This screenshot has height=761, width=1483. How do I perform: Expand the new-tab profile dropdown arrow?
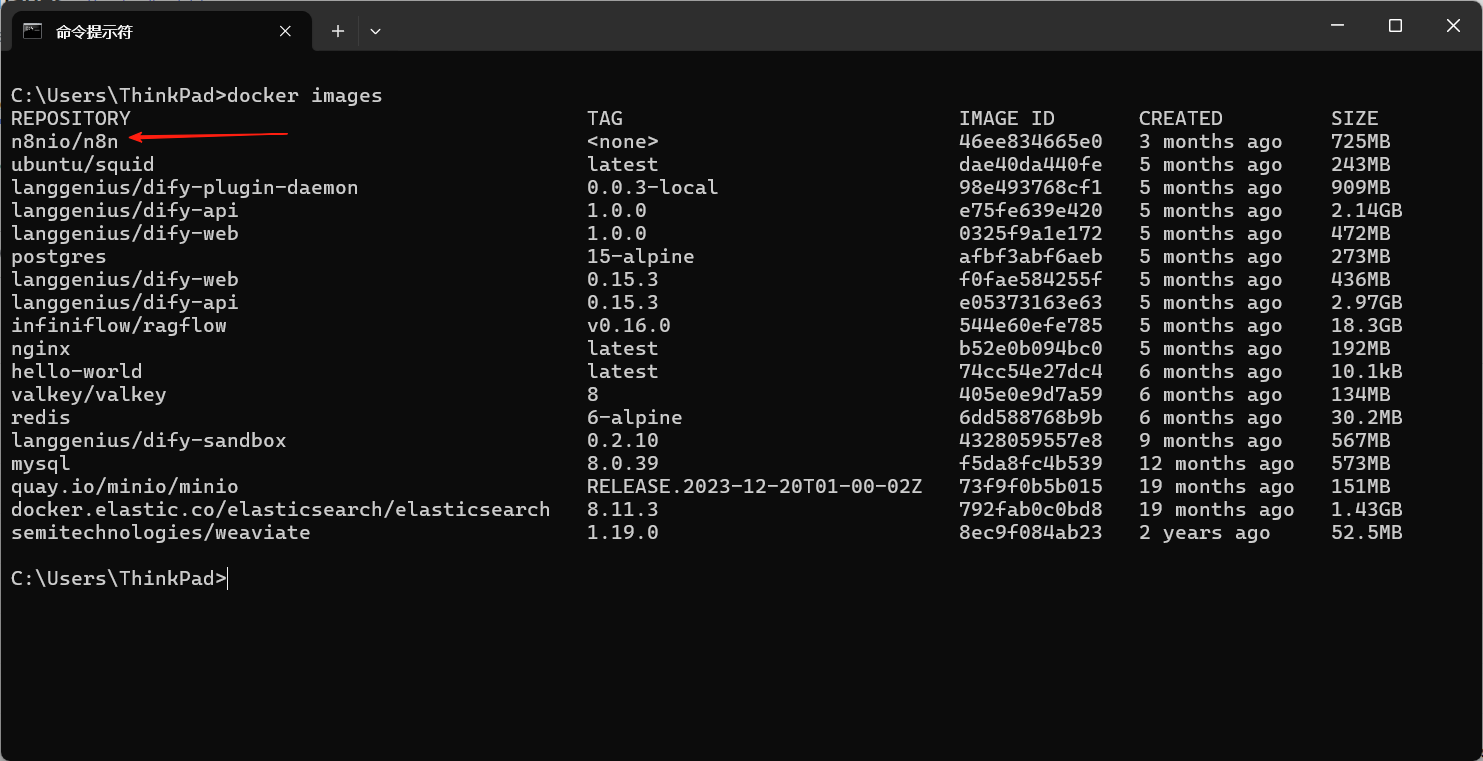[x=375, y=31]
